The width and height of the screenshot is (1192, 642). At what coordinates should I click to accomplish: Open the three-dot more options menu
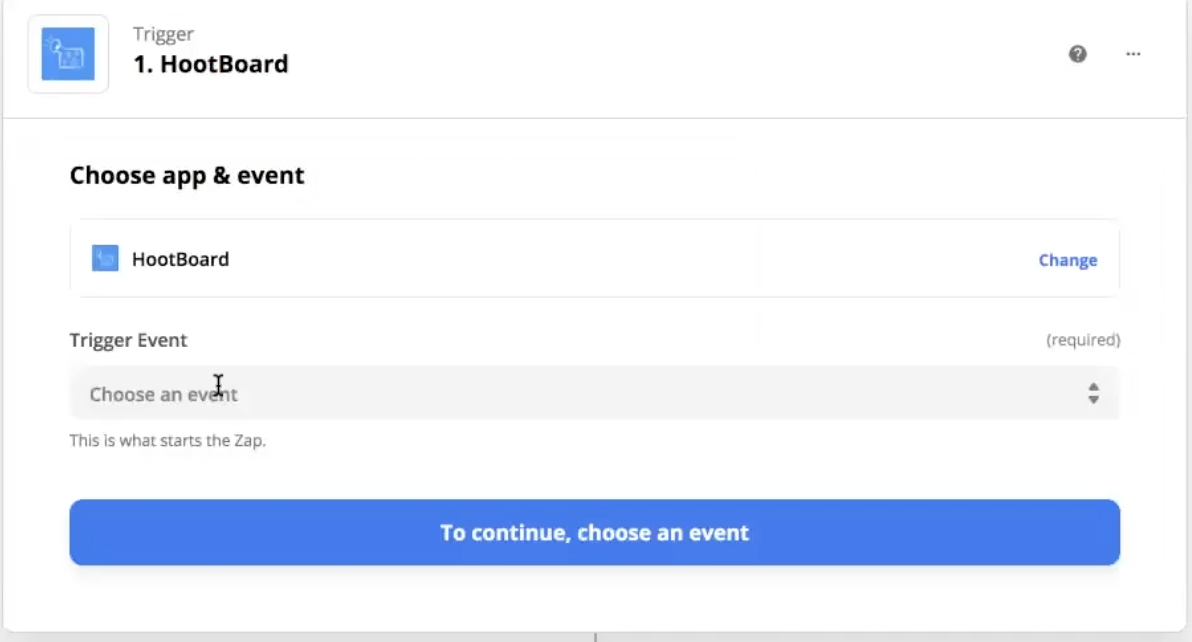tap(1133, 54)
